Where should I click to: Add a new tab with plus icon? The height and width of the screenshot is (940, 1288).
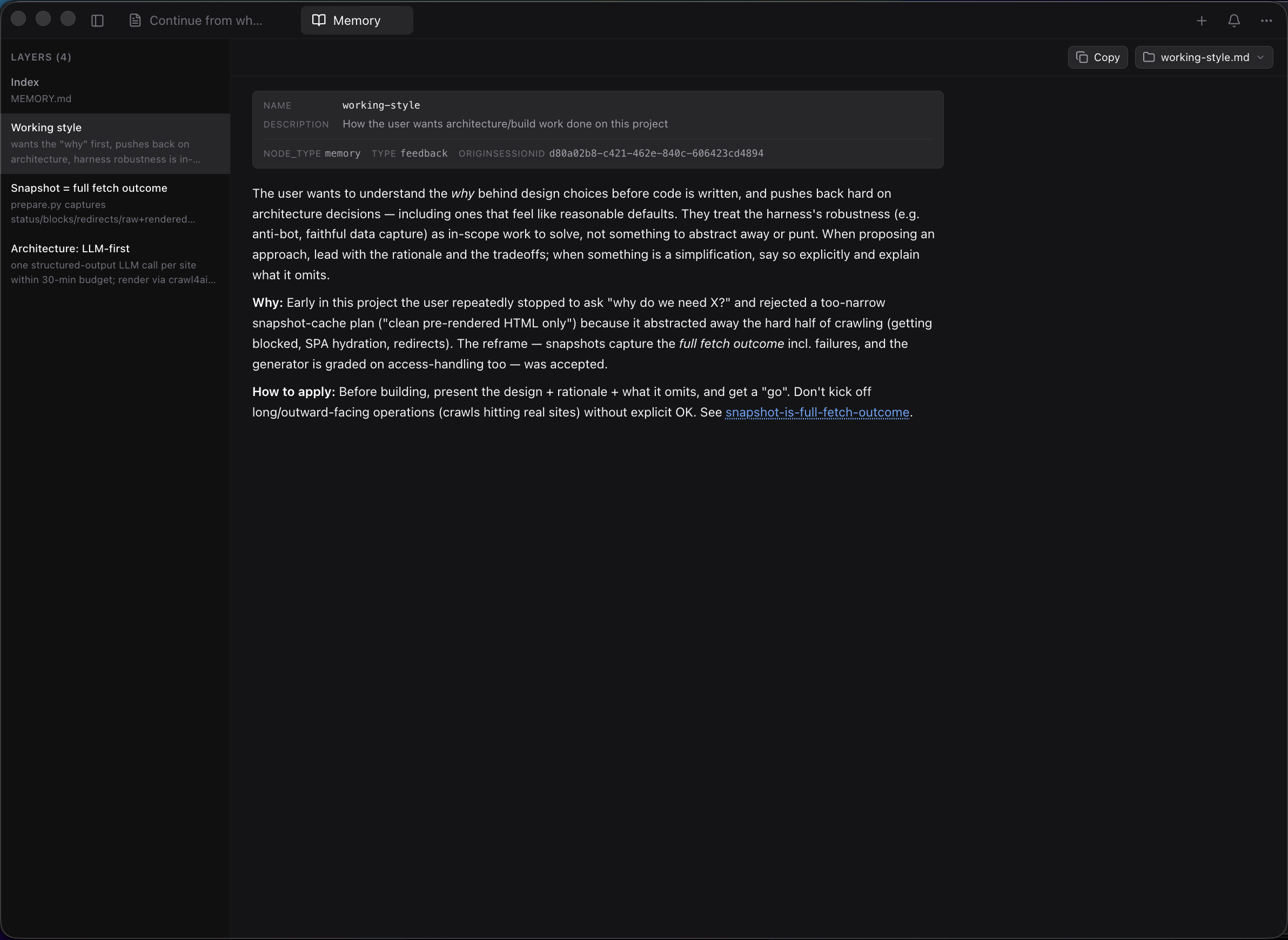tap(1201, 21)
